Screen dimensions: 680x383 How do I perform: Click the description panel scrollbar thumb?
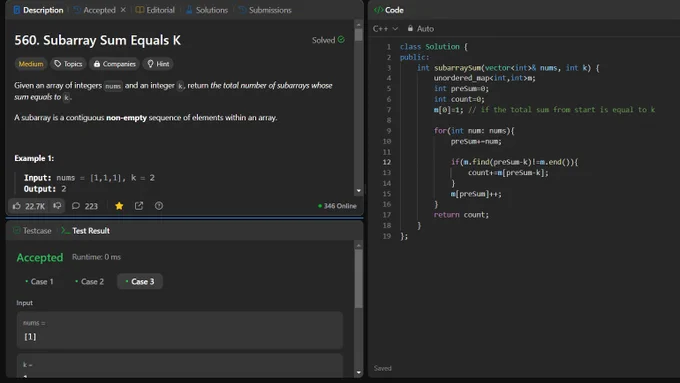click(359, 34)
